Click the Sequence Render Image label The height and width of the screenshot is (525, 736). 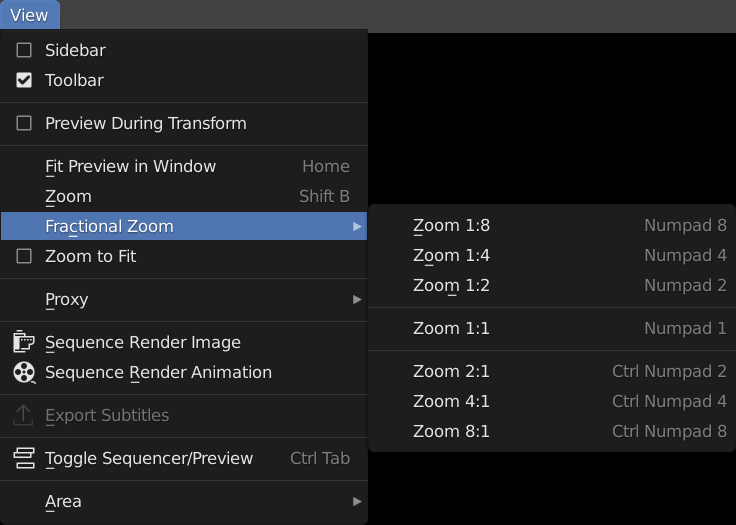[143, 343]
